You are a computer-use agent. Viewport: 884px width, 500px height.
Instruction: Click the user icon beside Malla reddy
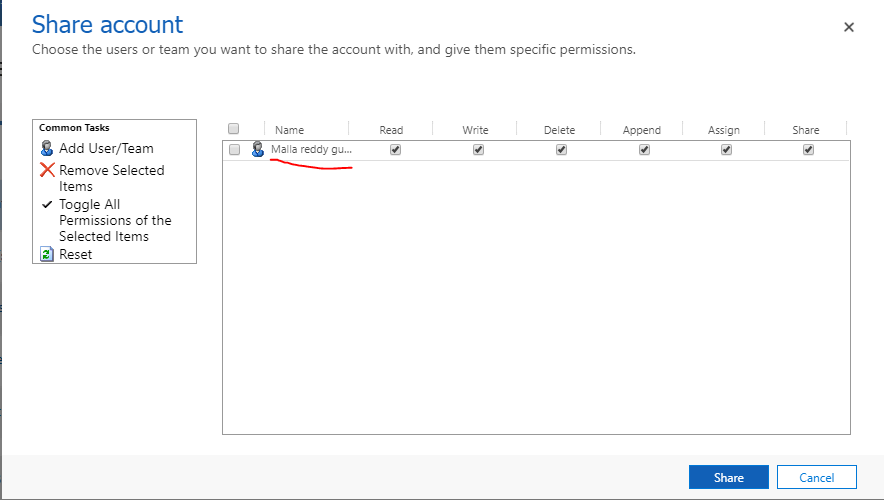click(x=258, y=149)
